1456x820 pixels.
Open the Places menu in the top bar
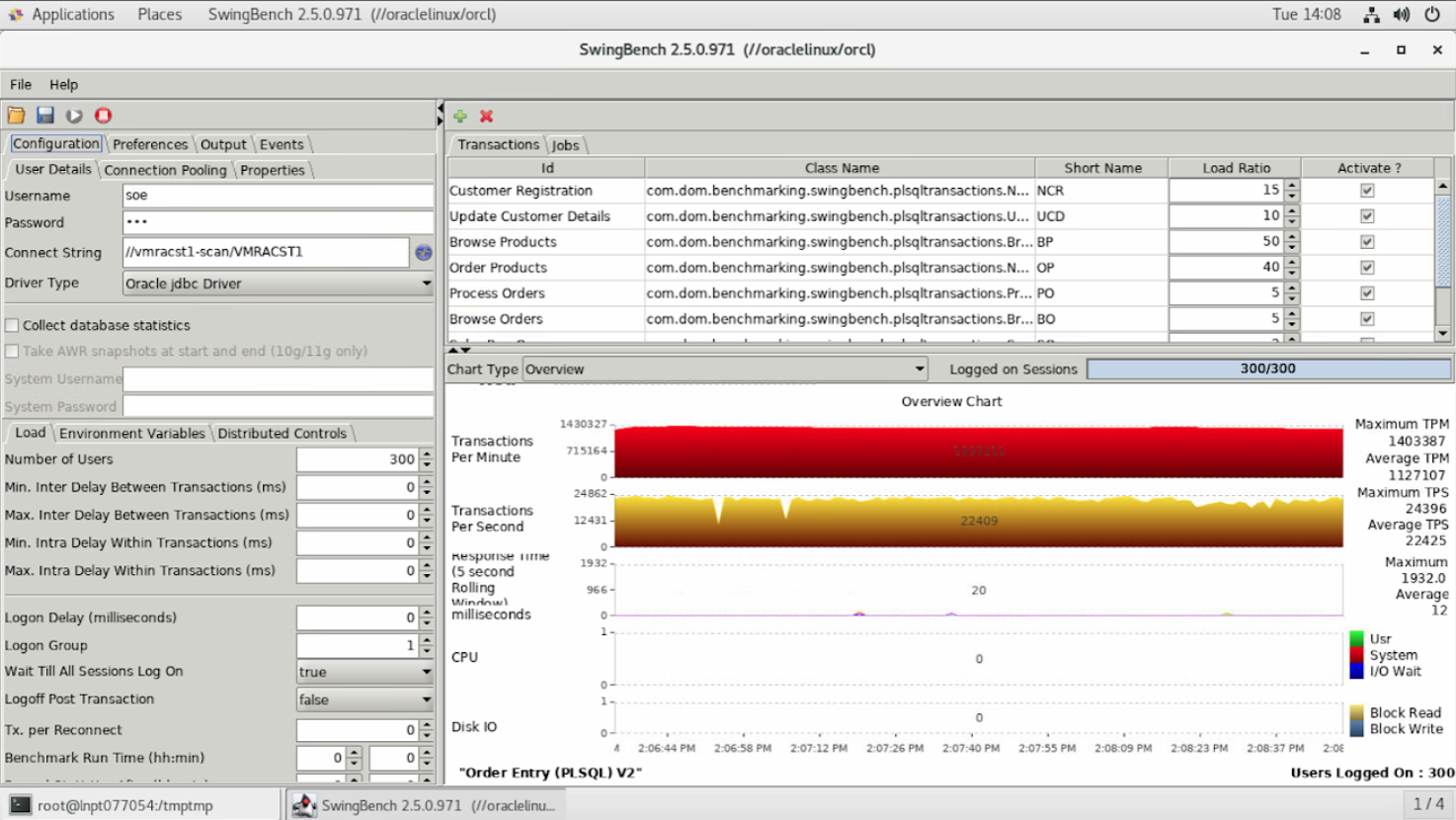click(x=160, y=14)
